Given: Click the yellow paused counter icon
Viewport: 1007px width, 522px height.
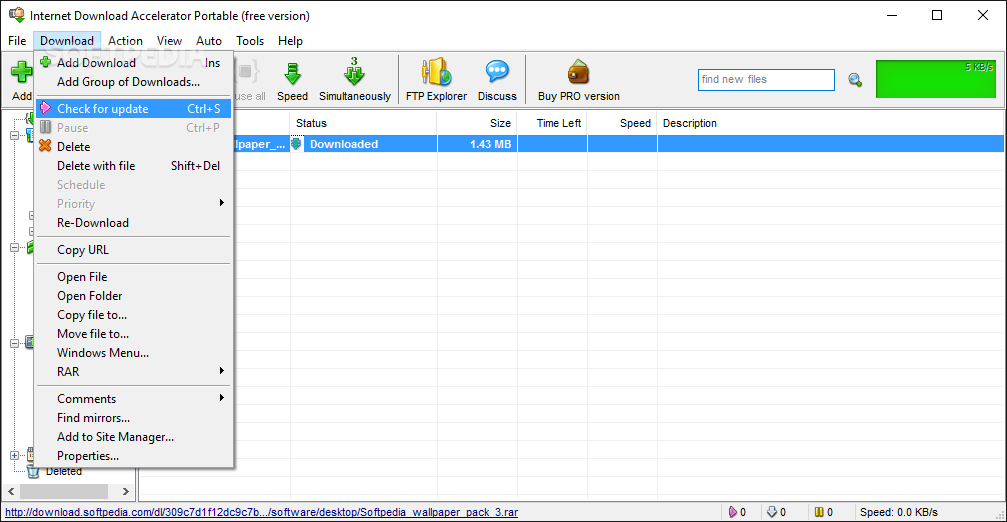Looking at the screenshot, I should pos(819,512).
